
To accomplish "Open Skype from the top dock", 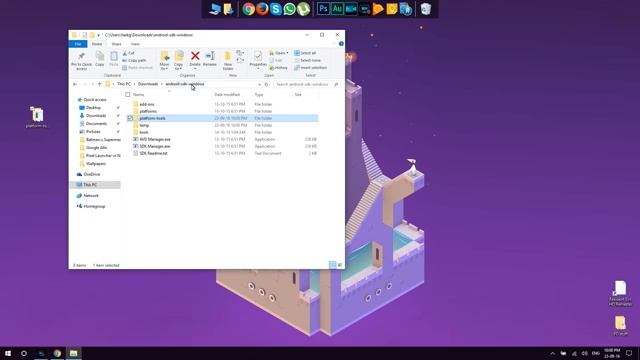I will click(276, 9).
